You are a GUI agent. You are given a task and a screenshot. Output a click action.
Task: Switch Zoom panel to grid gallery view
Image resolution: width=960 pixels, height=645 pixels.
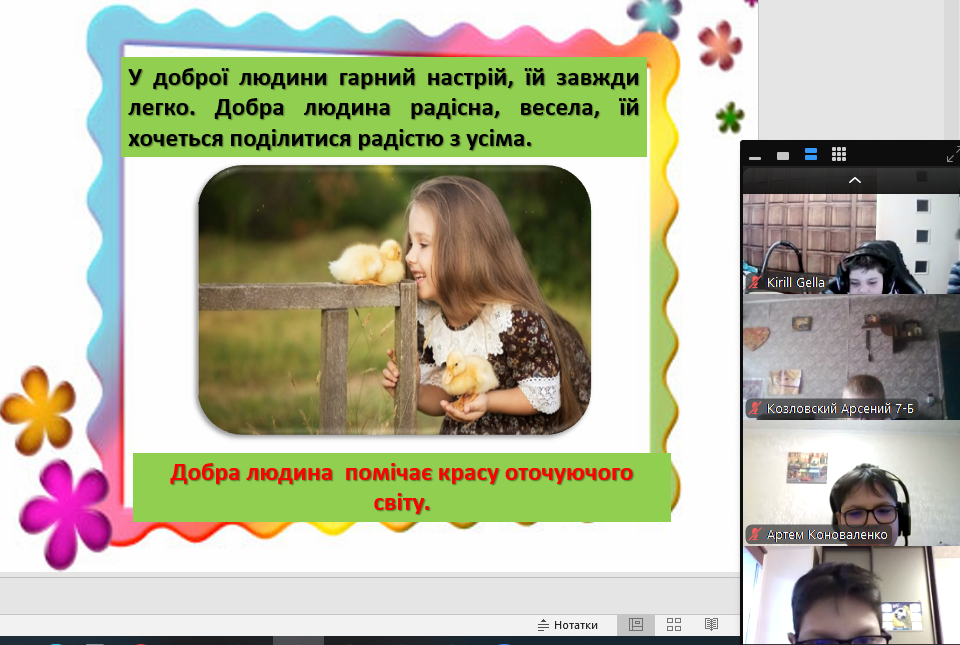pos(839,154)
